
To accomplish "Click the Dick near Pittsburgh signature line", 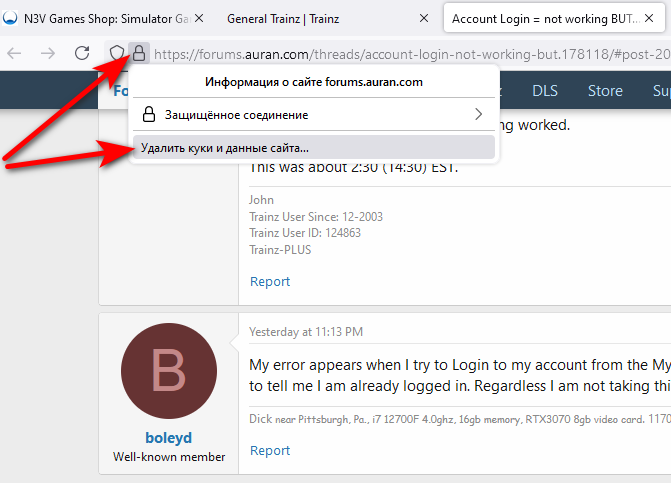I will click(460, 419).
